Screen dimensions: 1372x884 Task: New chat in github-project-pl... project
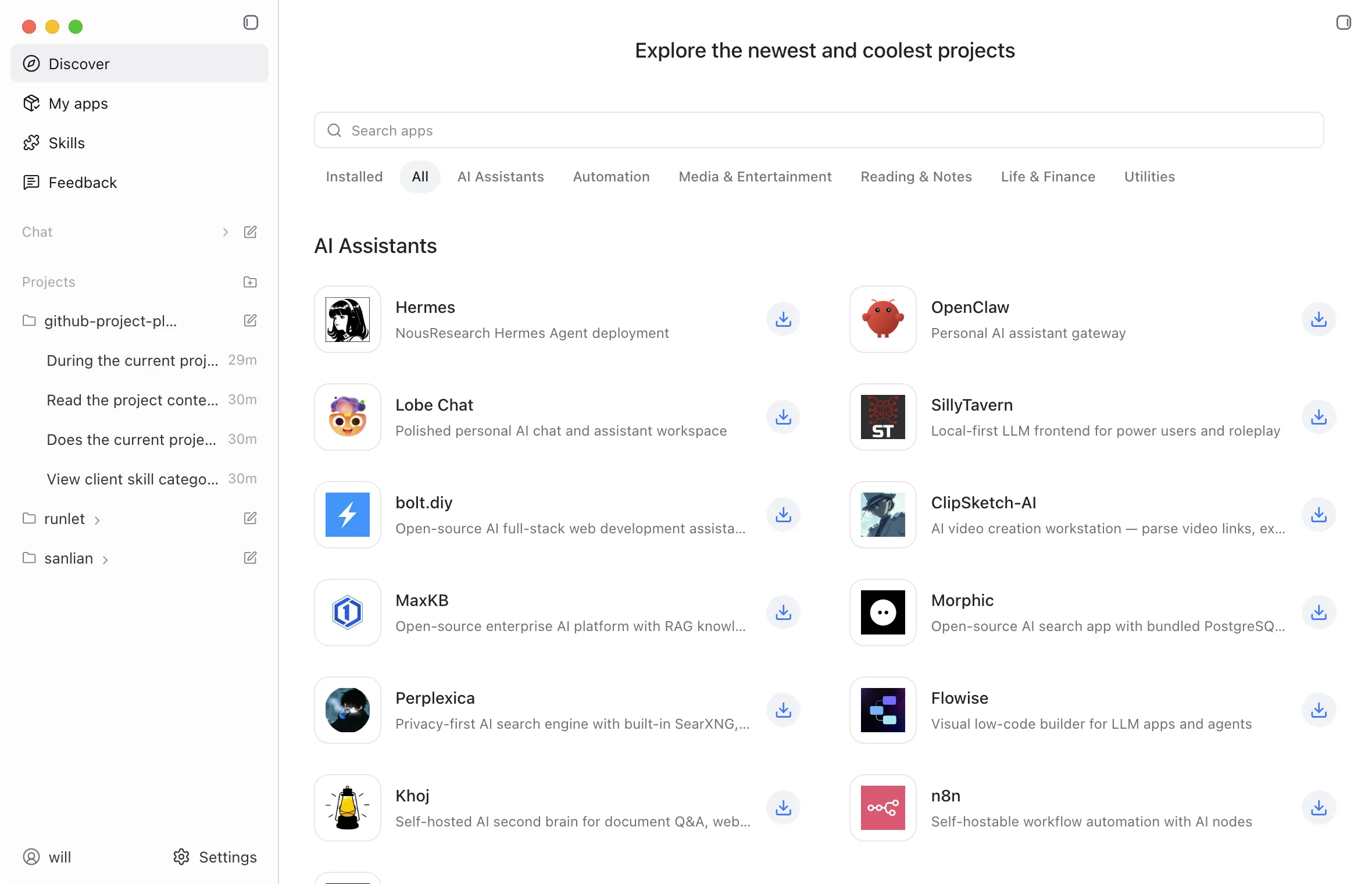point(251,320)
